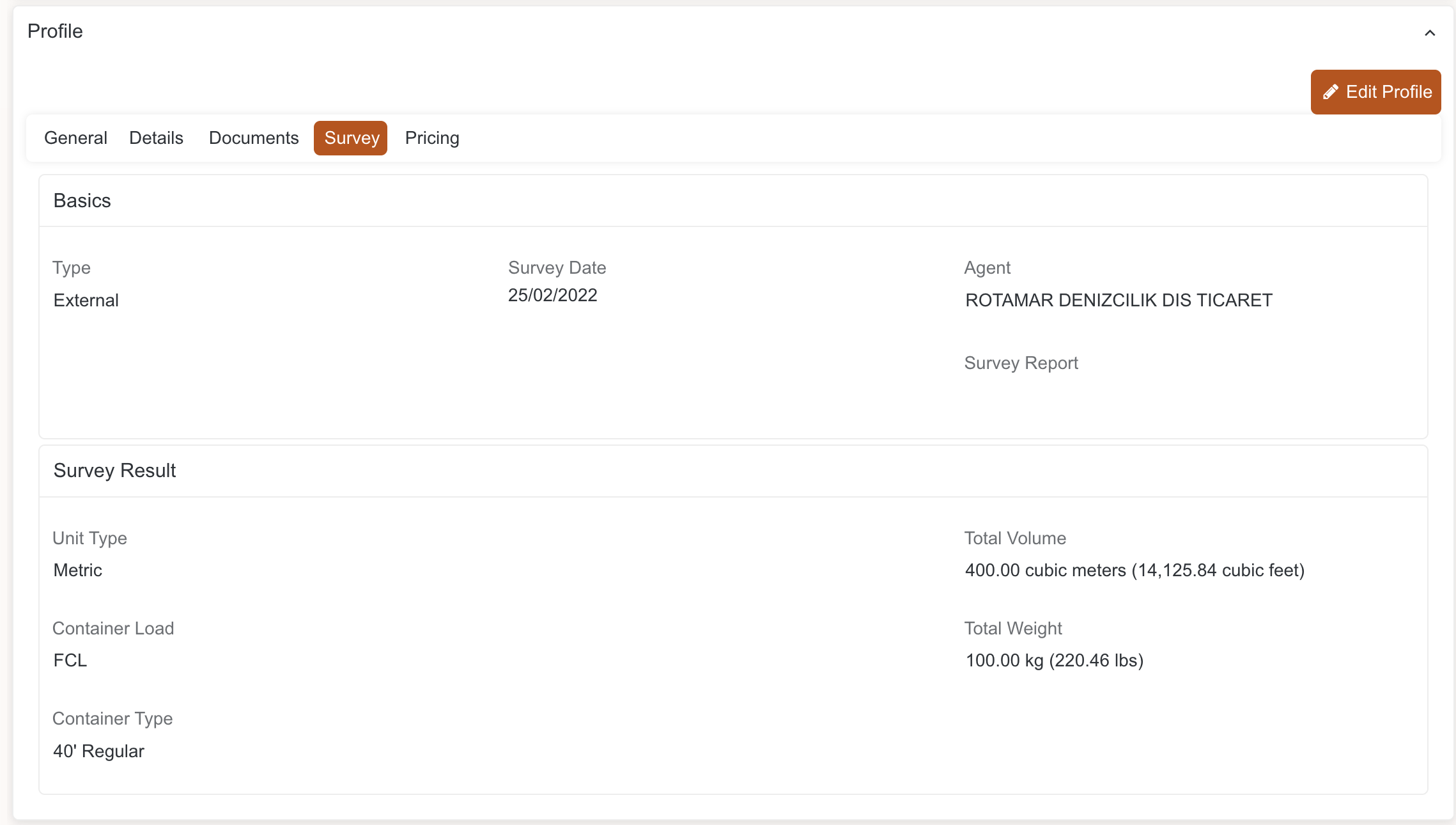Click the pencil icon in Edit Profile

point(1331,92)
